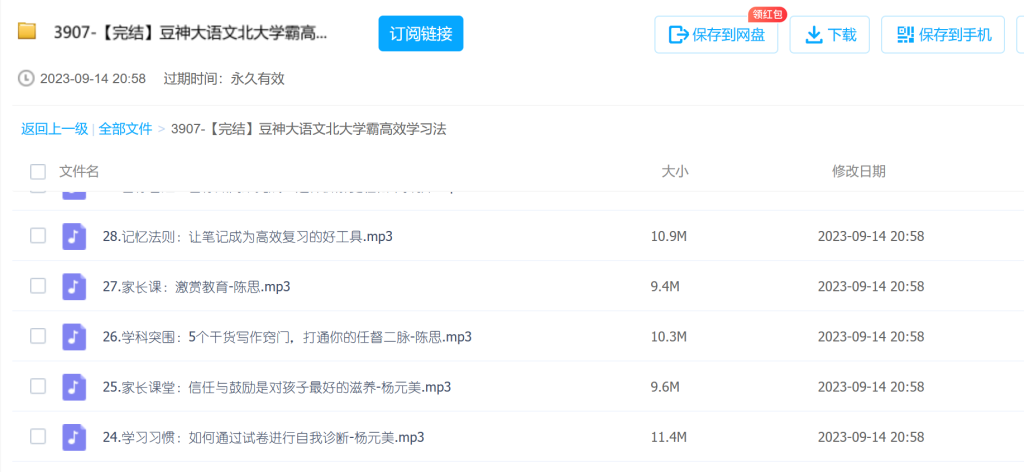Sort by 修改日期 column header

(859, 172)
